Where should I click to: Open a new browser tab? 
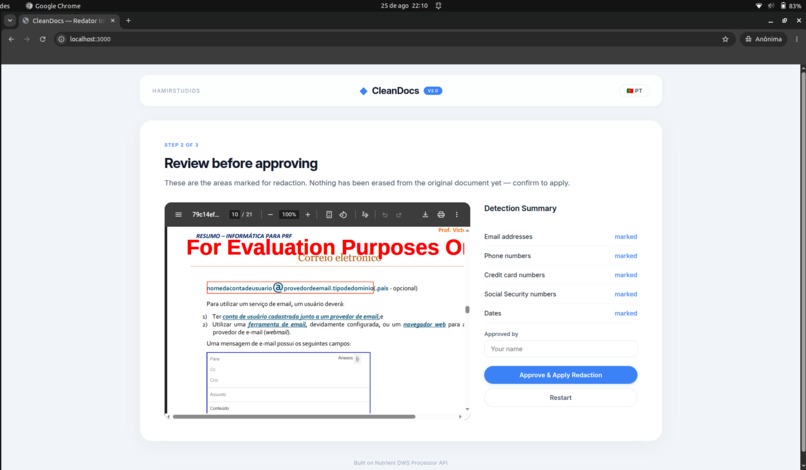128,21
